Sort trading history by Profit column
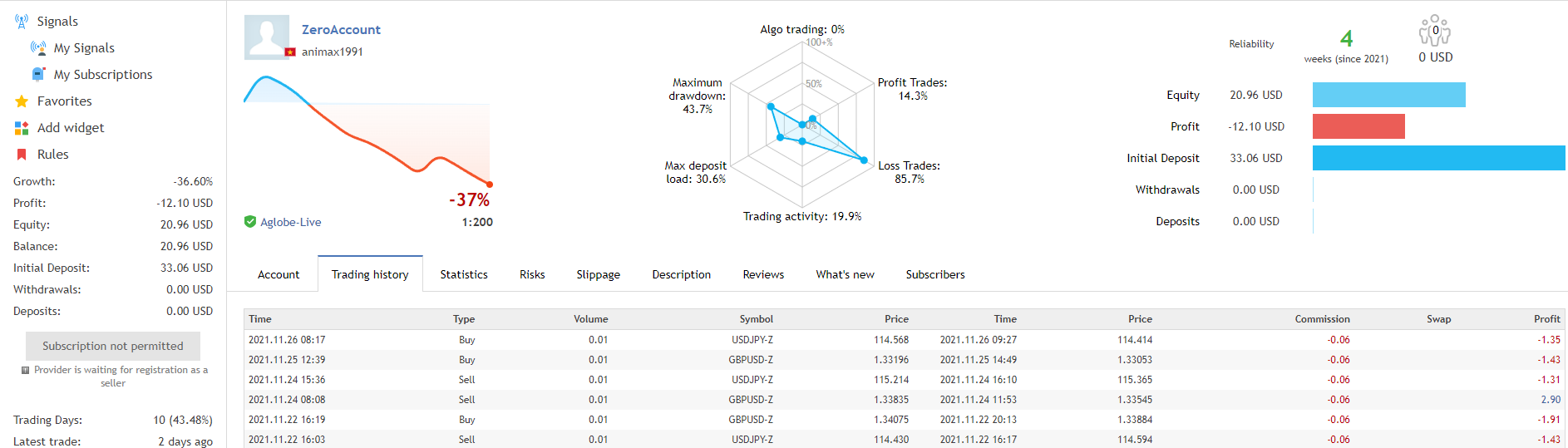1568x448 pixels. tap(1546, 319)
